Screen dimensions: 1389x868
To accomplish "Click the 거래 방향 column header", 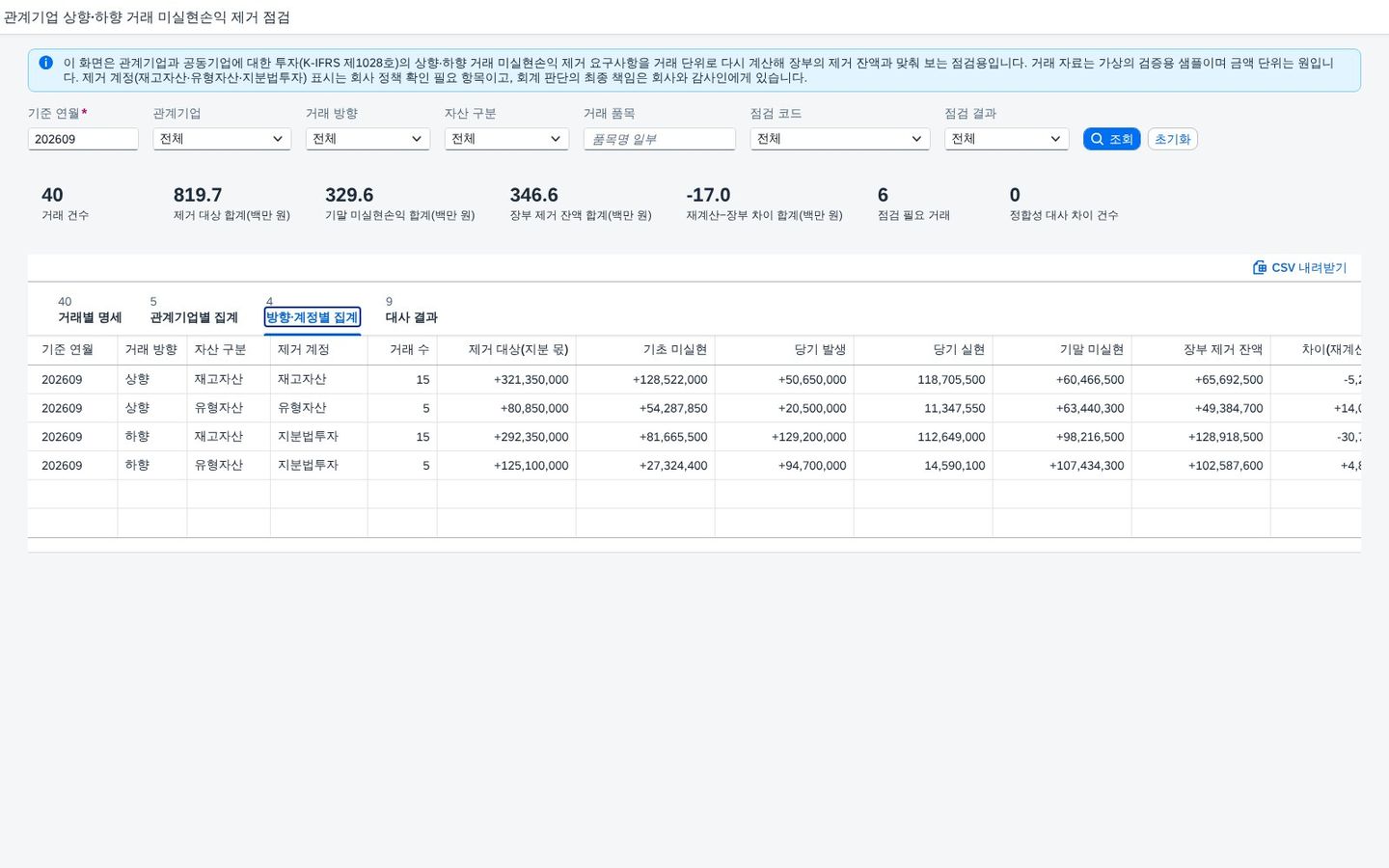I will (x=152, y=349).
